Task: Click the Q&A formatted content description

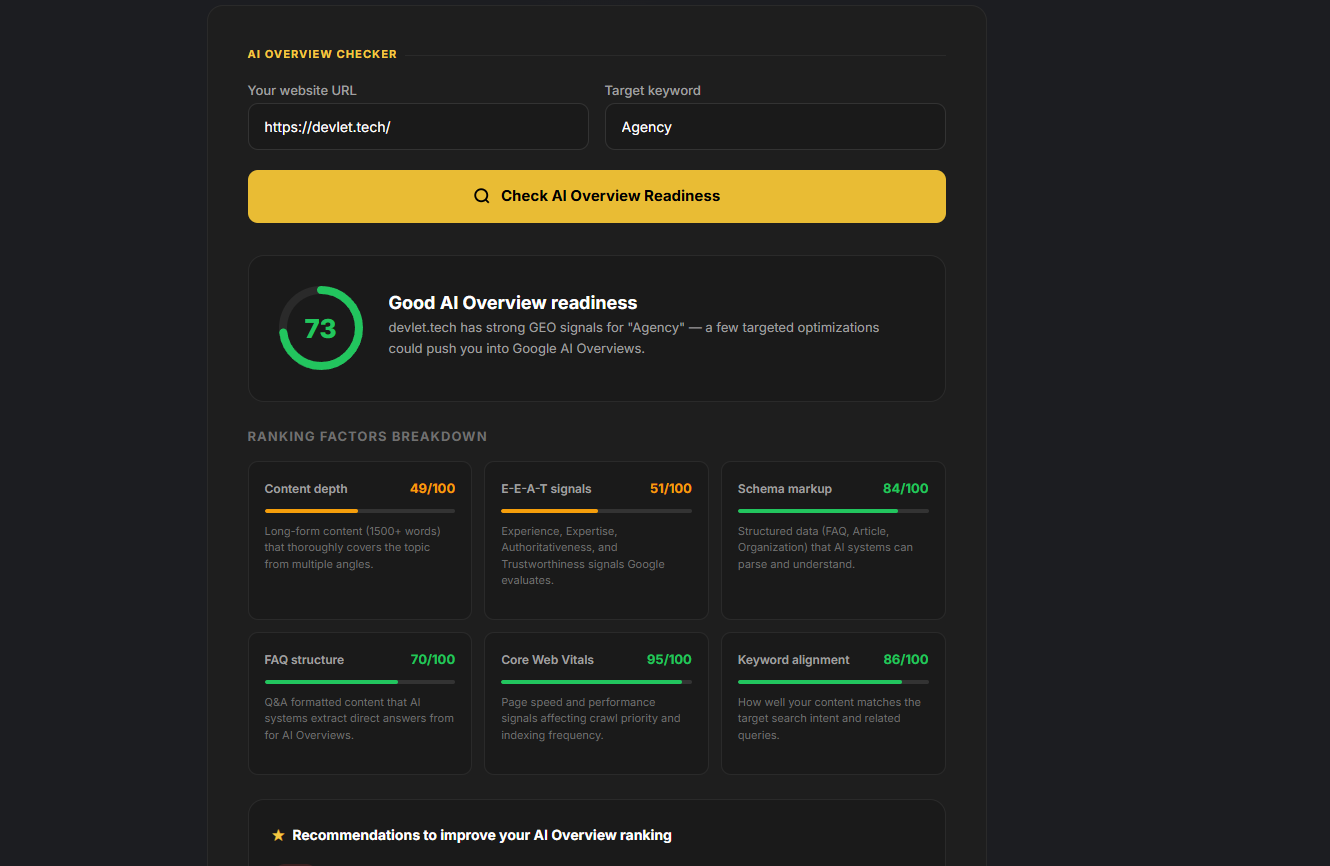Action: 359,718
